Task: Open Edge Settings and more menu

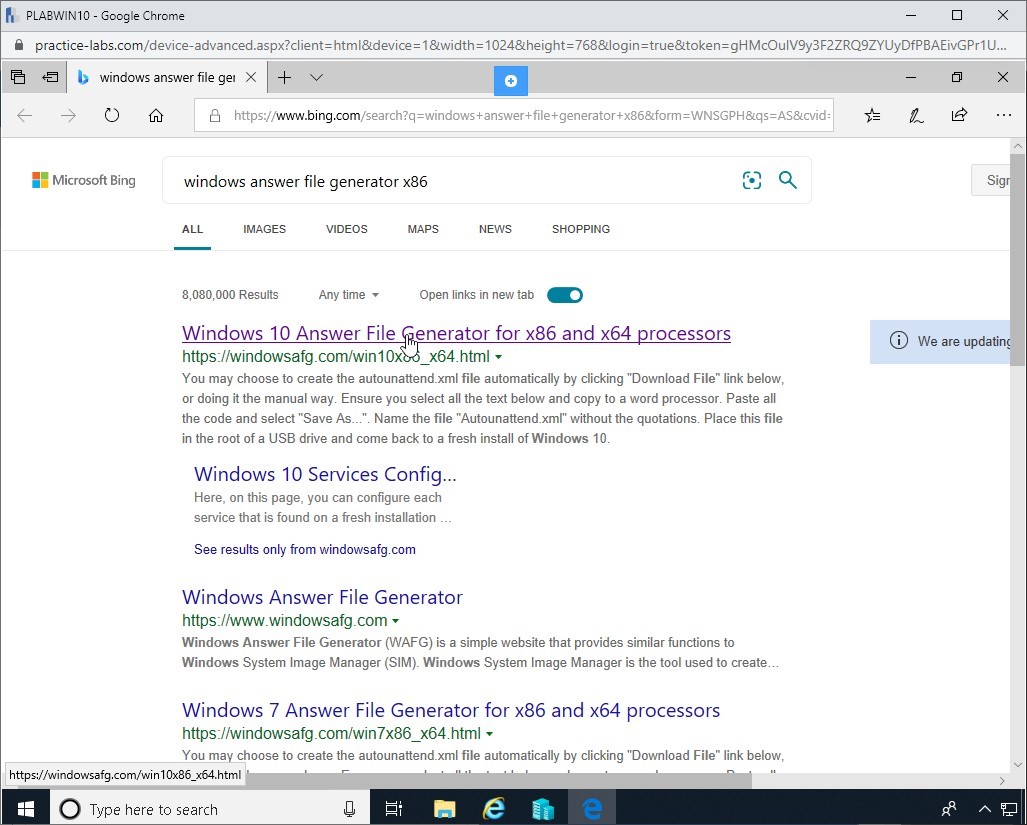Action: [1003, 116]
